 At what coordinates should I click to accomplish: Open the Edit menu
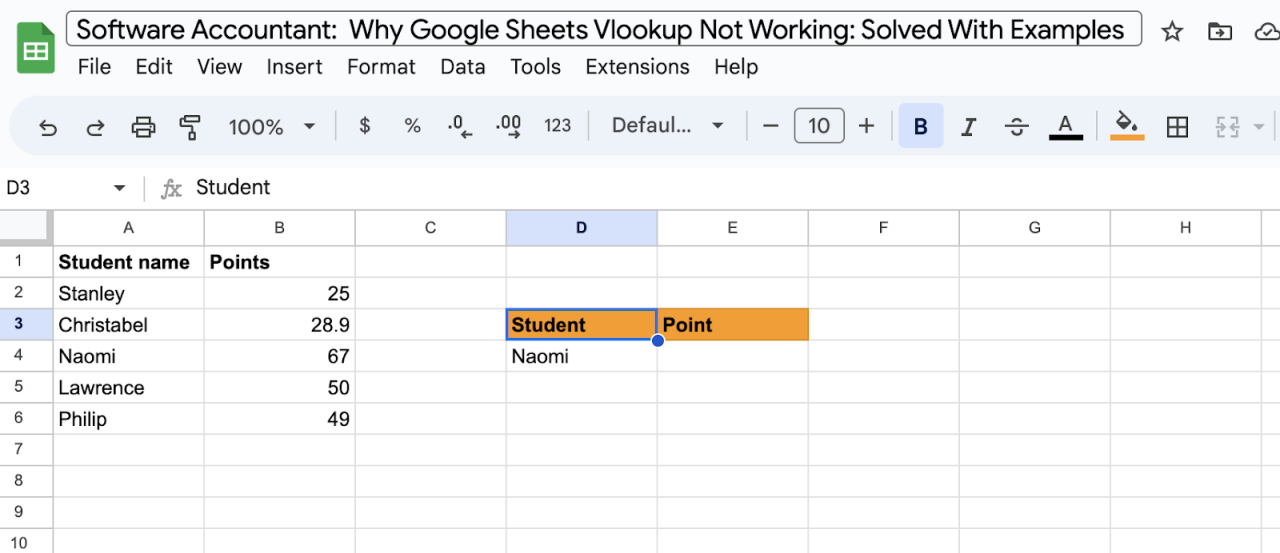pyautogui.click(x=154, y=67)
